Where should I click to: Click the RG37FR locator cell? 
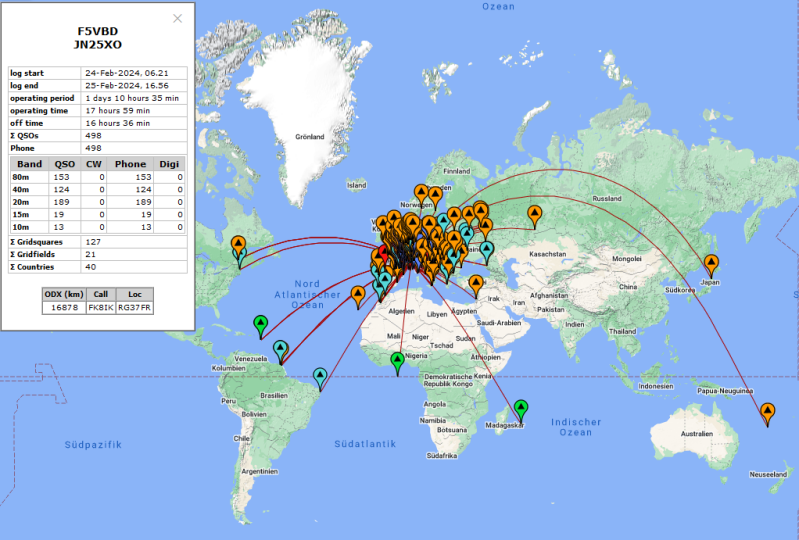pos(134,308)
